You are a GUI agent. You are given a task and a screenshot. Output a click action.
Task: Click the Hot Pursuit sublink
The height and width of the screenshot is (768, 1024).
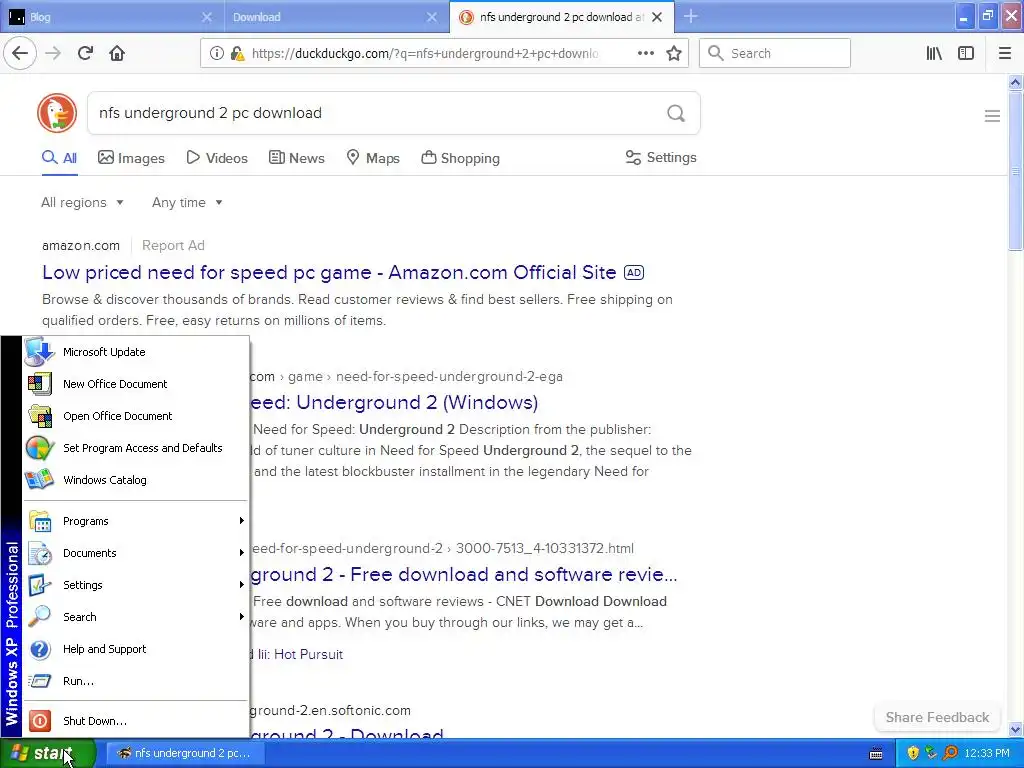308,654
